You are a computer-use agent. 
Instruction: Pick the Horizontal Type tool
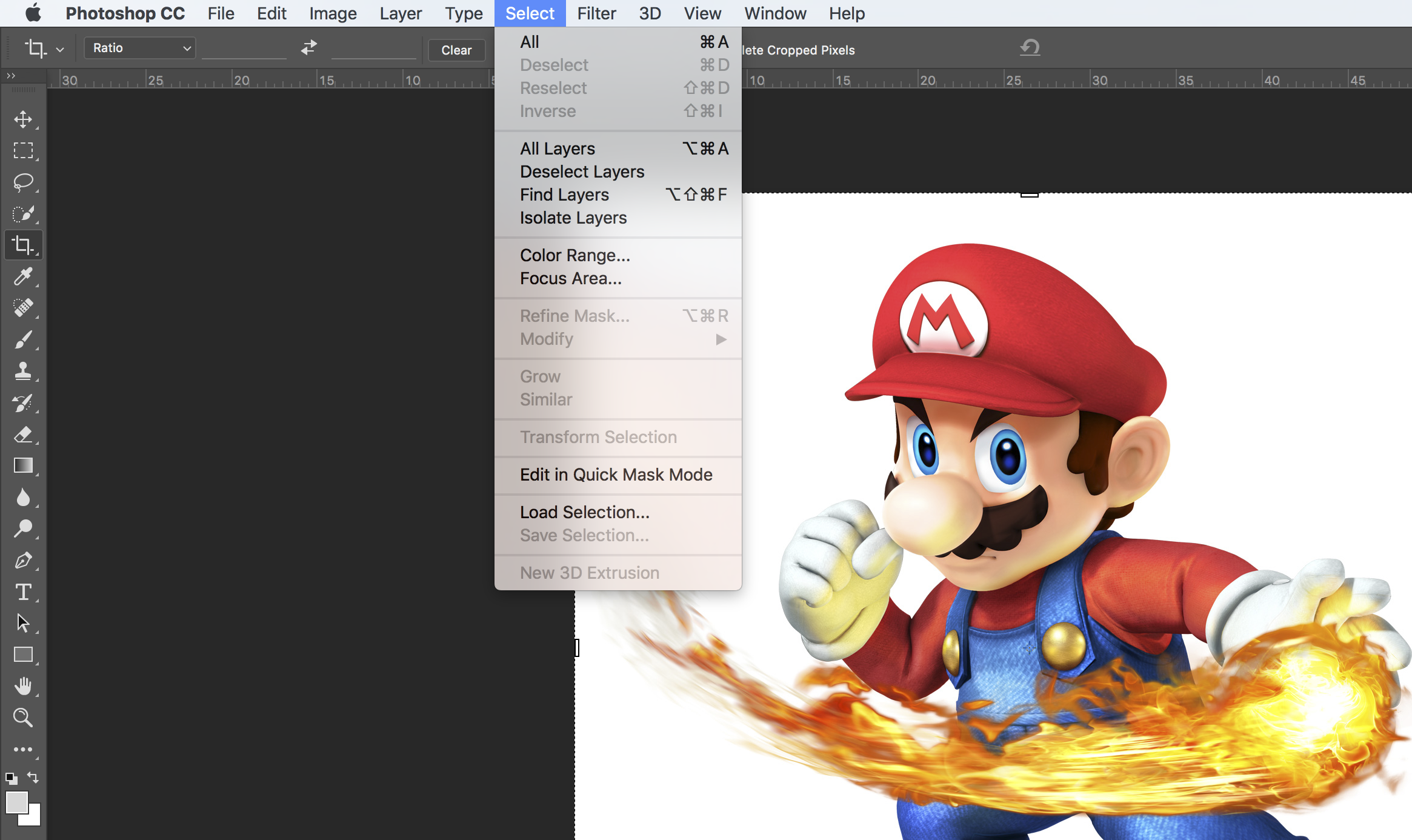(23, 592)
